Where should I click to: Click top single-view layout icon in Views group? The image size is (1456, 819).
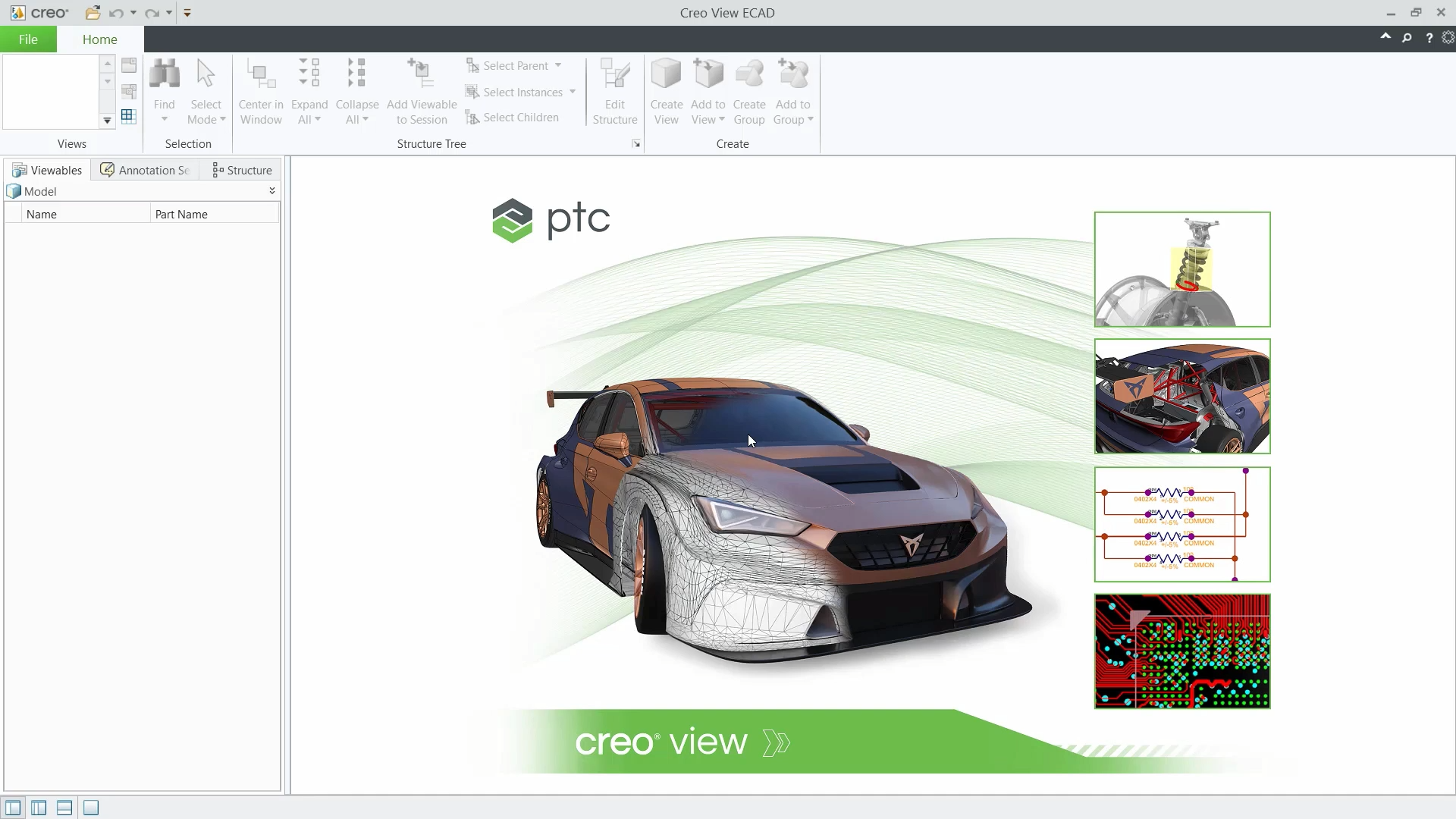tap(129, 65)
